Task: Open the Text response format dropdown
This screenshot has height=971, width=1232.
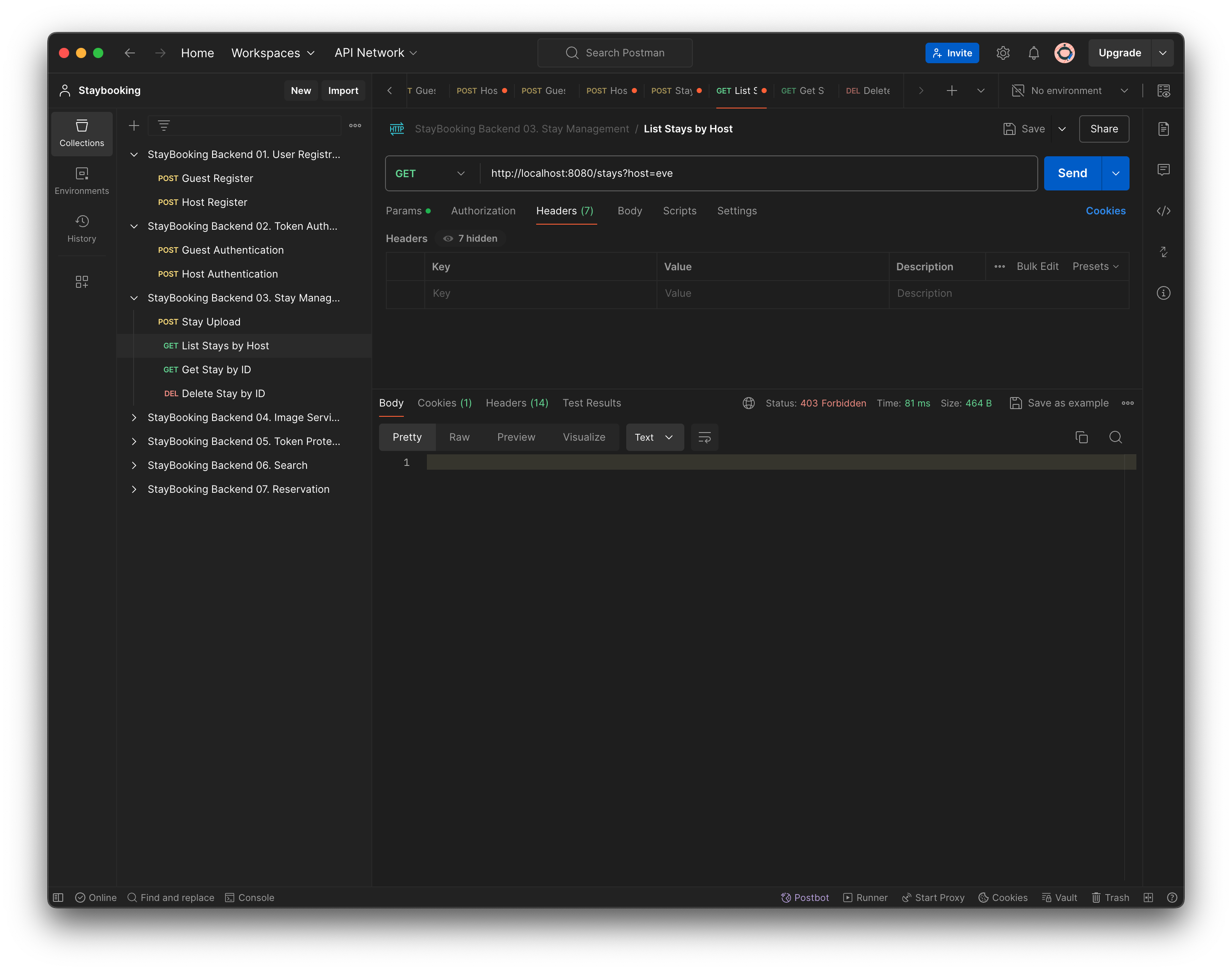Action: point(654,437)
